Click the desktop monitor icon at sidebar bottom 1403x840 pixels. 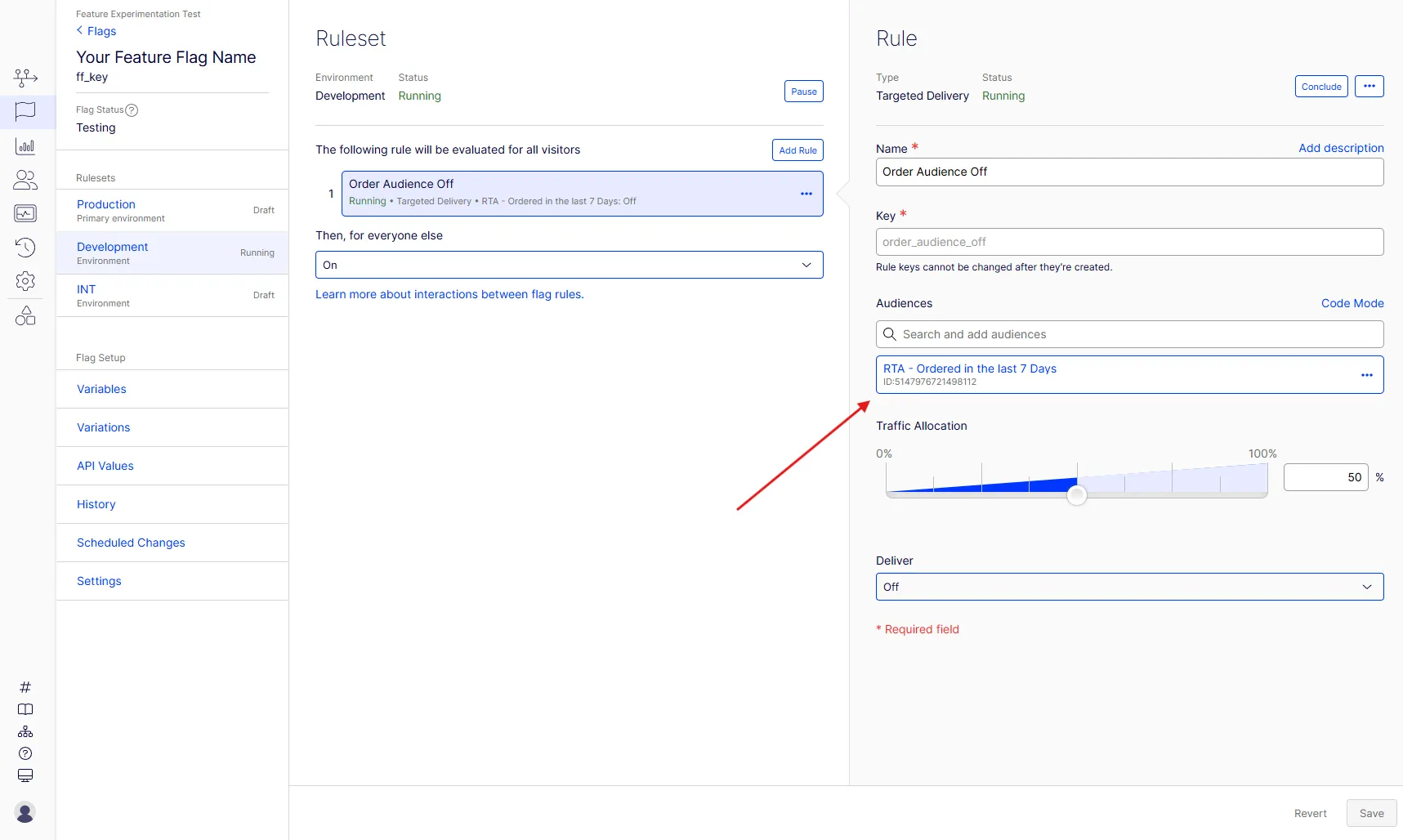25,775
